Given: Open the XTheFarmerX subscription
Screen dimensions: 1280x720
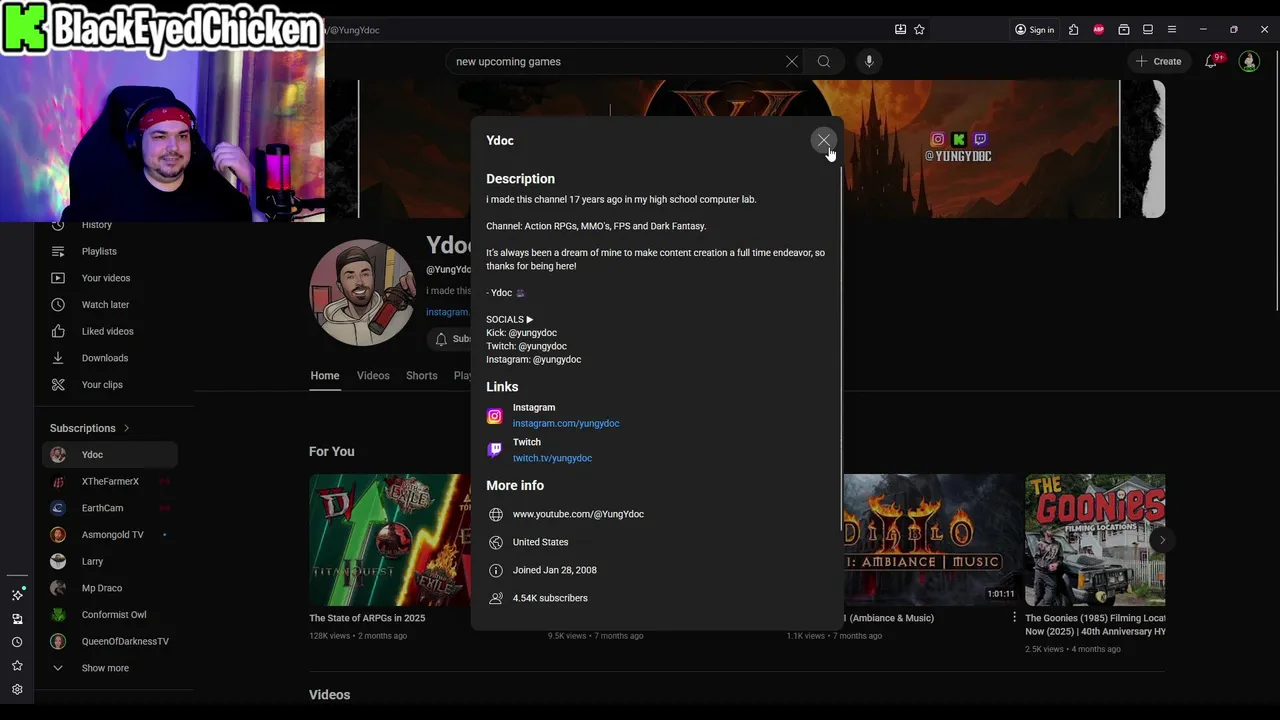Looking at the screenshot, I should 110,481.
